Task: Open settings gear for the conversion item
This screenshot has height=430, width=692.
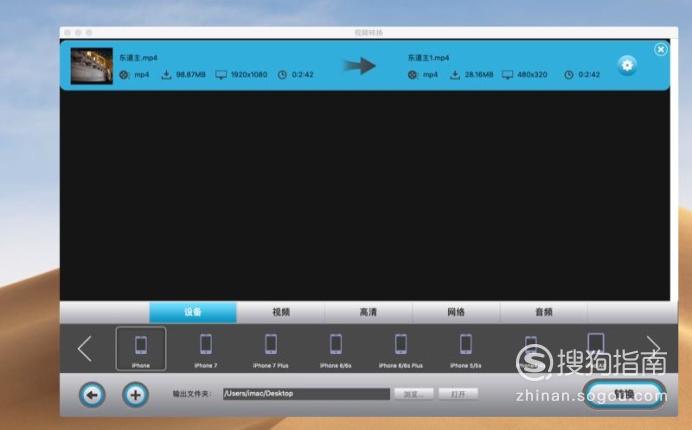Action: 627,65
